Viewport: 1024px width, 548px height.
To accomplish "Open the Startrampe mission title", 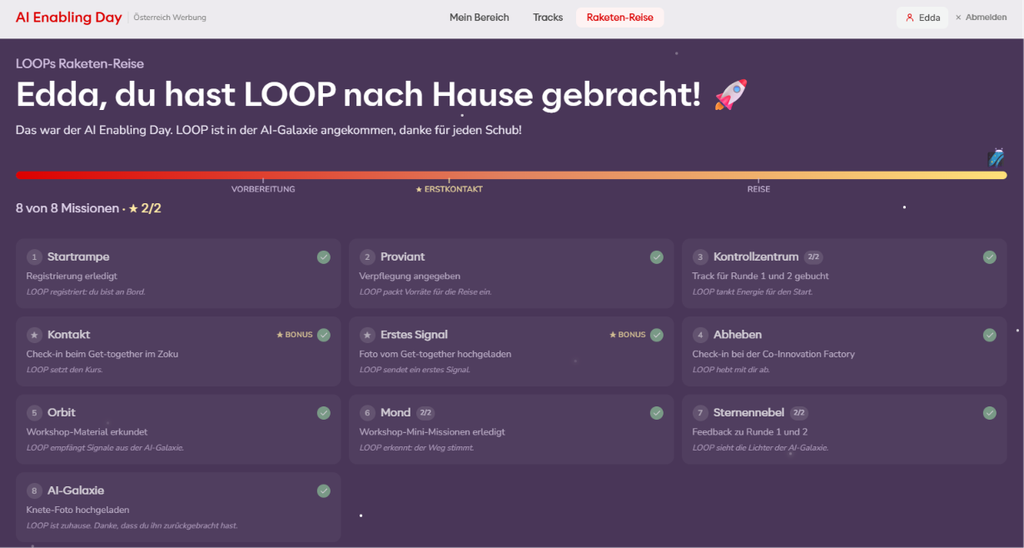I will click(78, 257).
